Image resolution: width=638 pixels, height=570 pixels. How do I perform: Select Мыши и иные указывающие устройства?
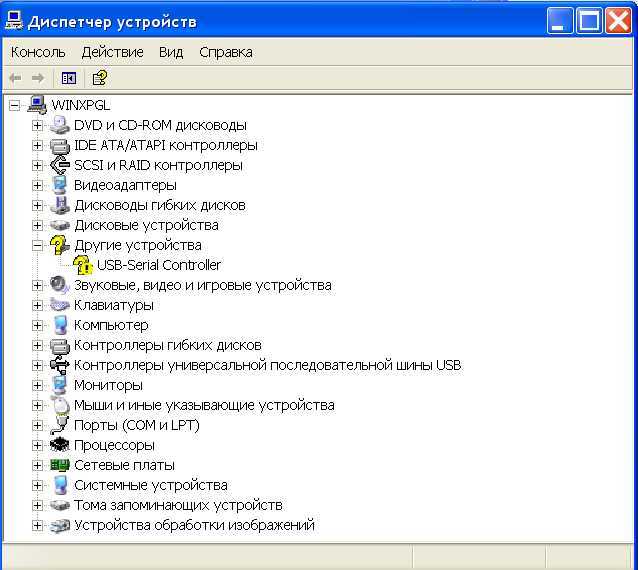[204, 405]
